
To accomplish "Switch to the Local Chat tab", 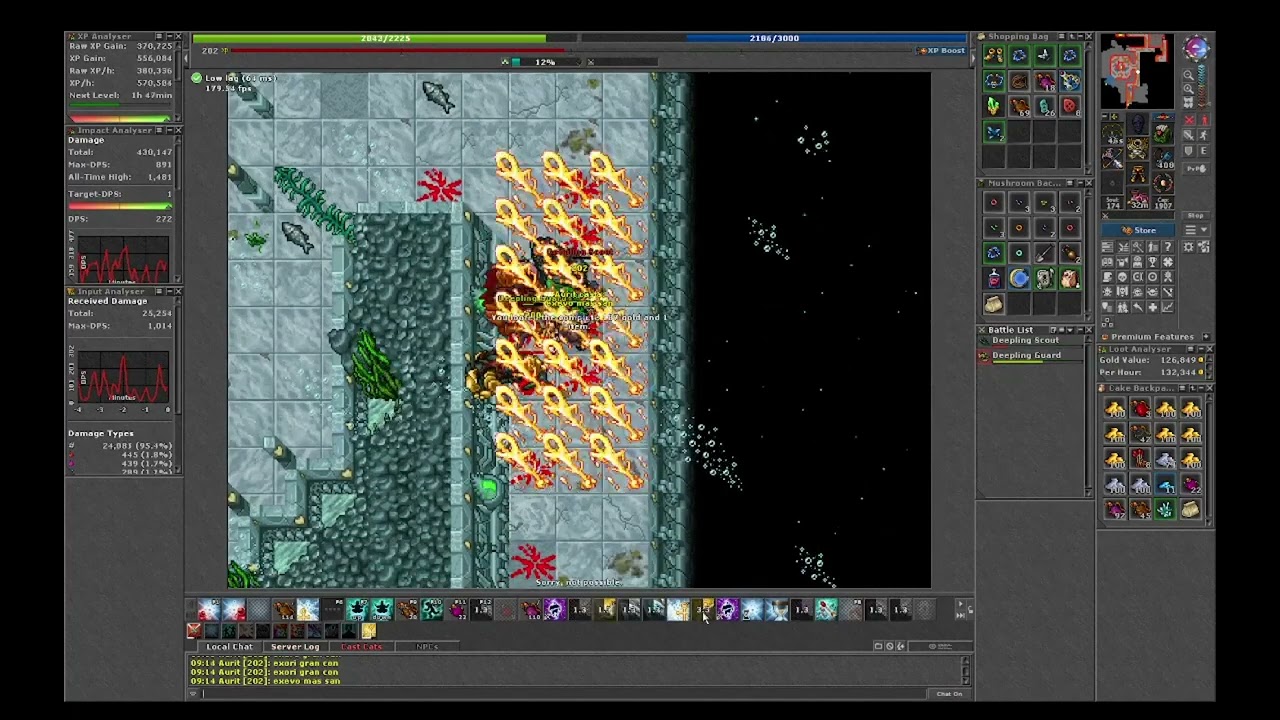I will 229,647.
